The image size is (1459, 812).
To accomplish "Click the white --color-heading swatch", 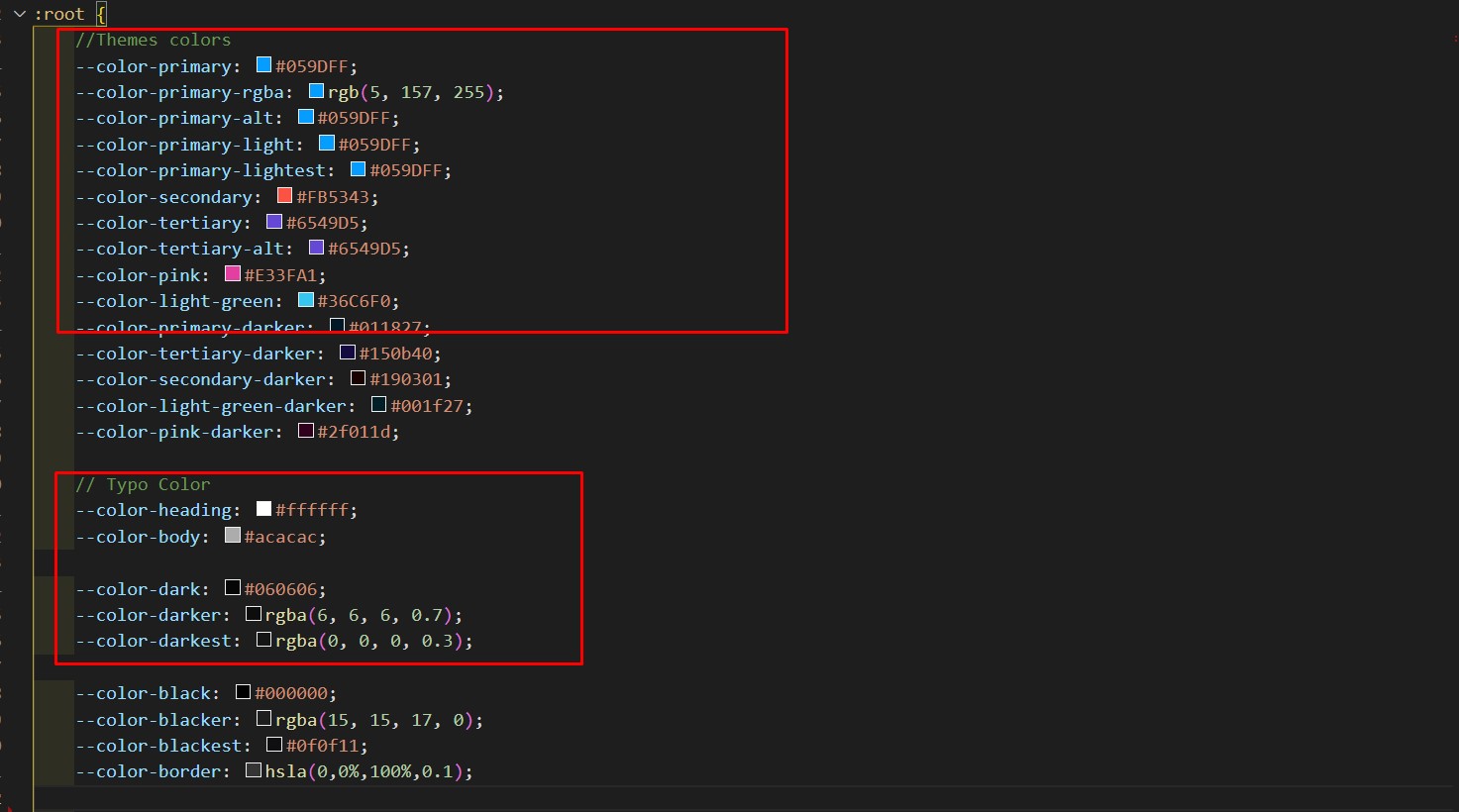I will 263,509.
